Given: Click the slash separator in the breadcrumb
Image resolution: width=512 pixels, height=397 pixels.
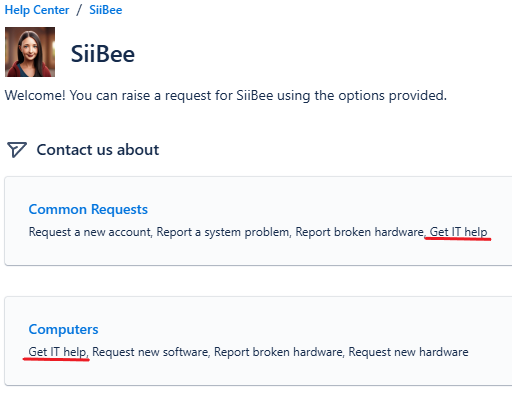Looking at the screenshot, I should pos(79,10).
